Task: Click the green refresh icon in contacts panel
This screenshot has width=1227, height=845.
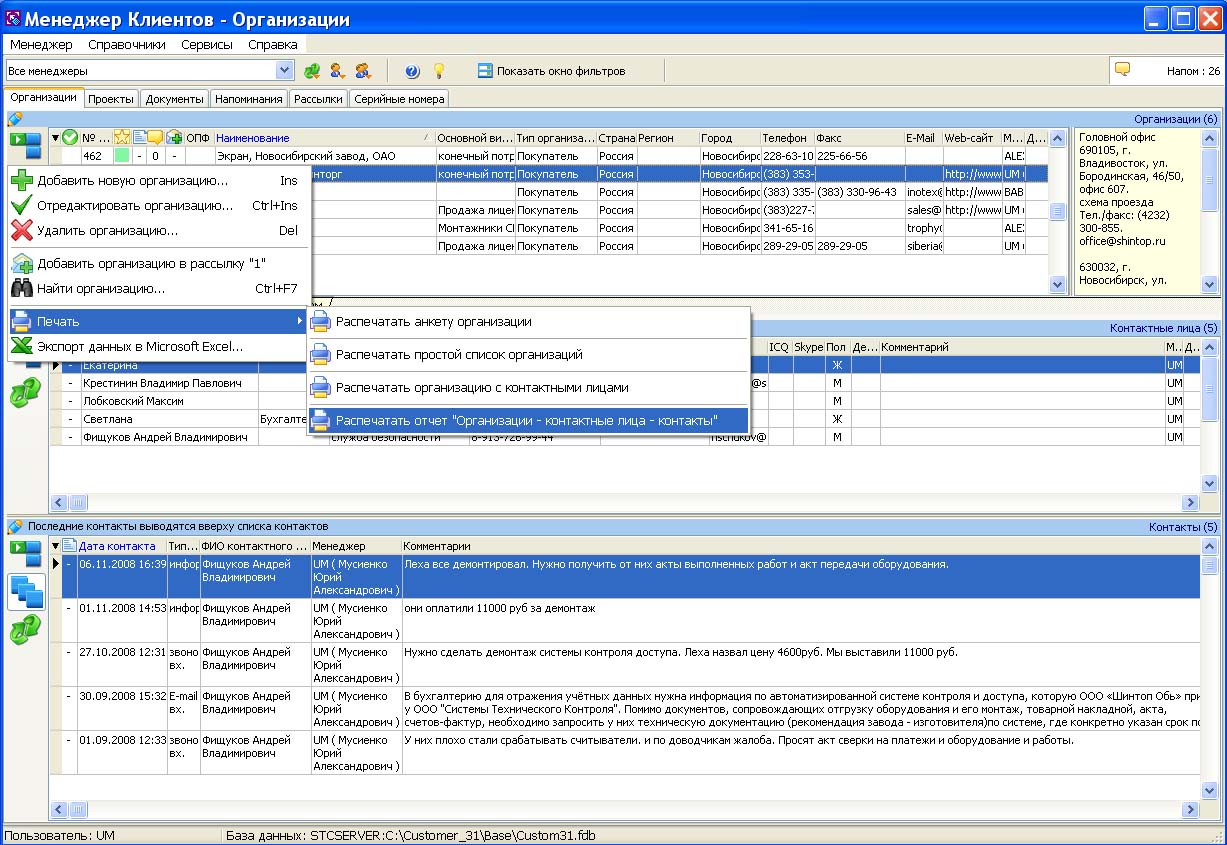Action: tap(25, 629)
